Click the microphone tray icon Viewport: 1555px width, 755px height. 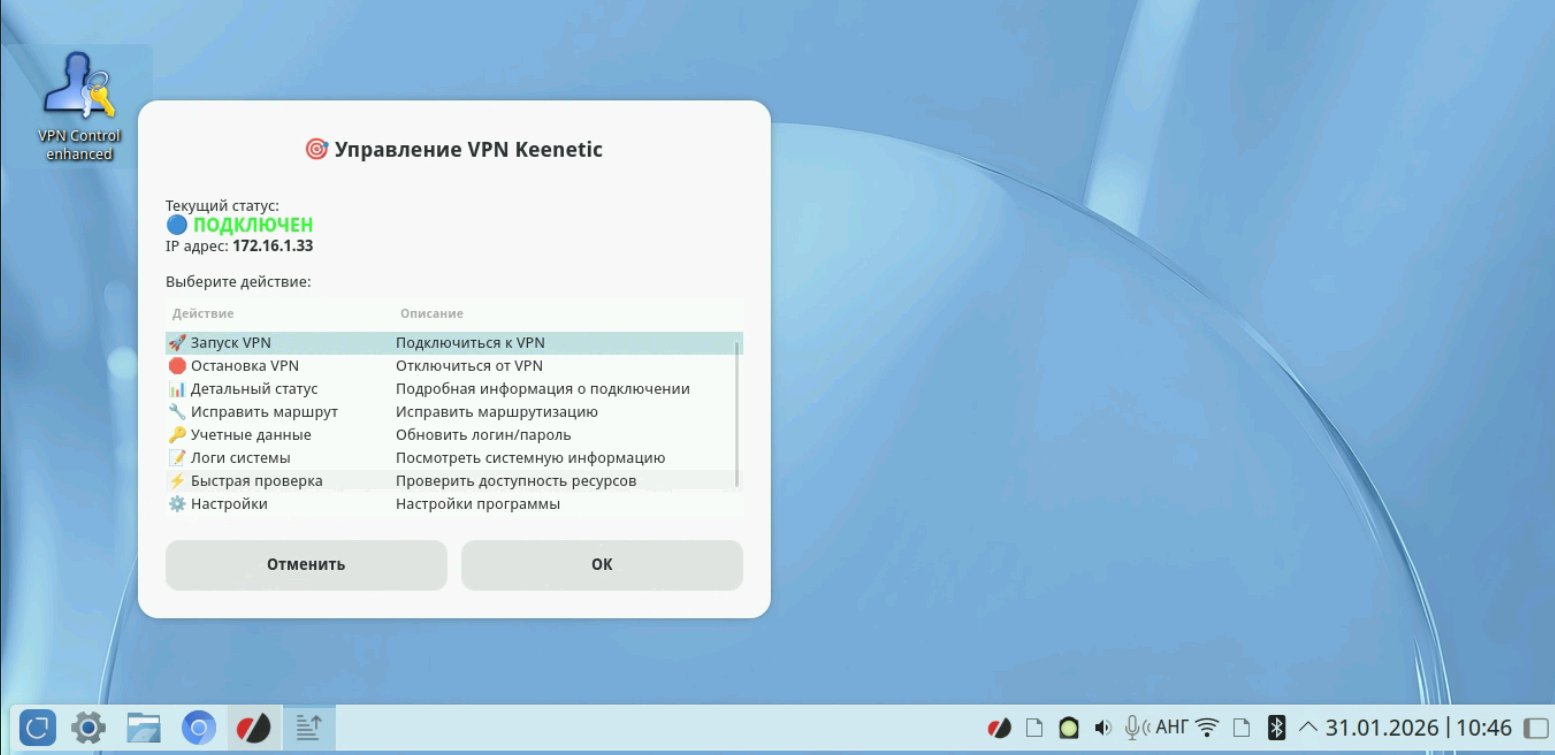pyautogui.click(x=1136, y=728)
